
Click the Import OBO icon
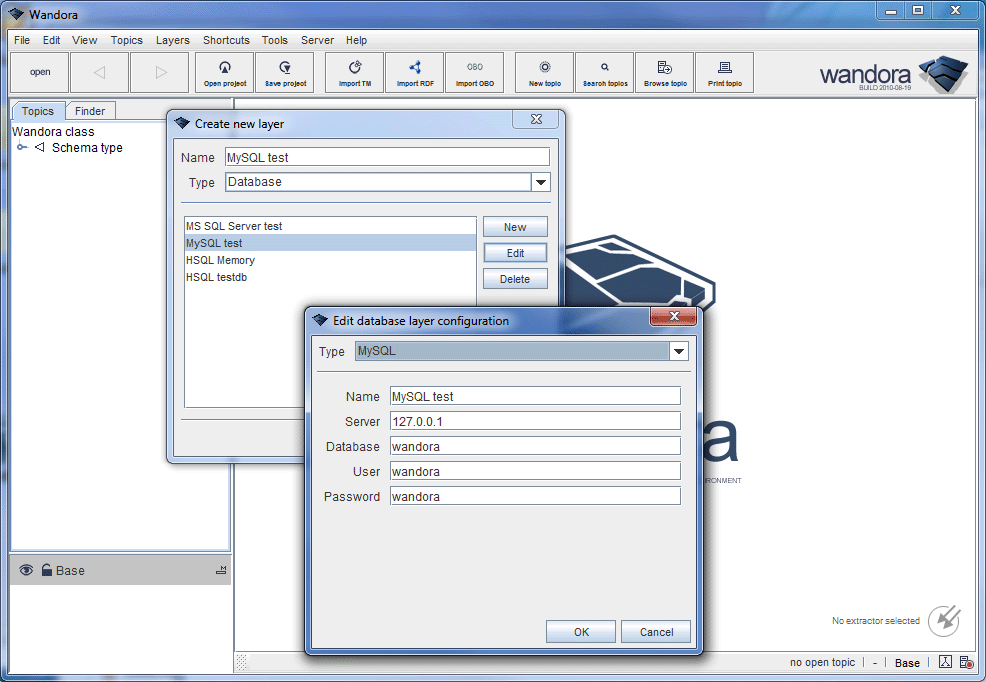(x=474, y=72)
